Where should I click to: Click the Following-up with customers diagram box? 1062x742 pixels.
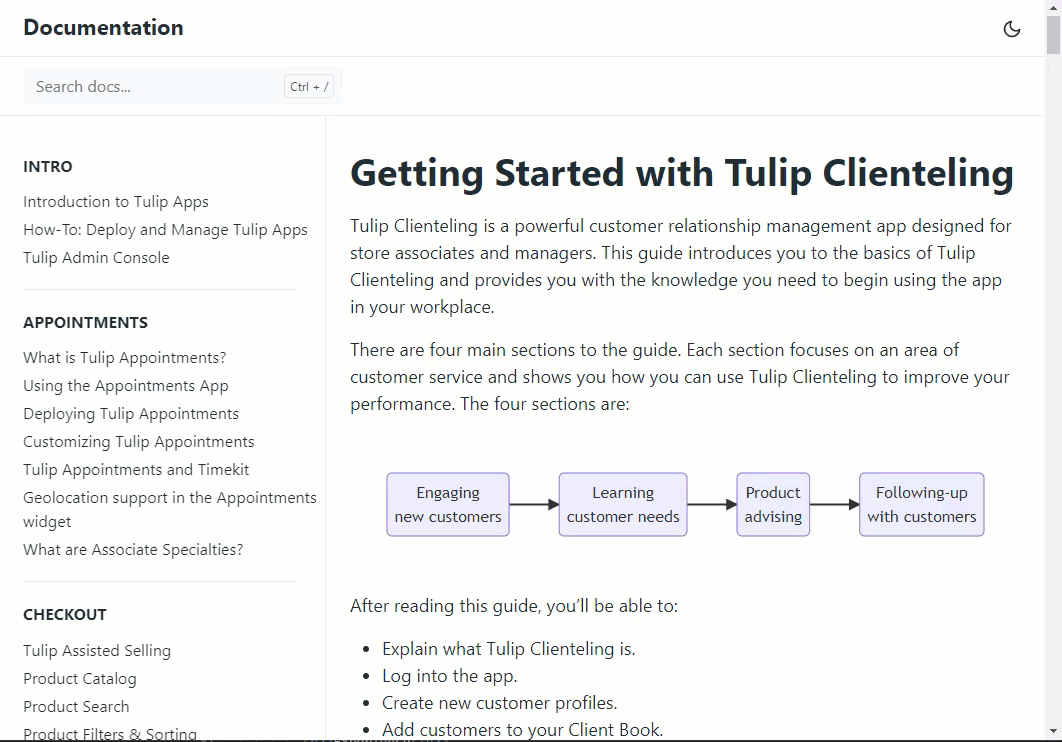pos(921,505)
